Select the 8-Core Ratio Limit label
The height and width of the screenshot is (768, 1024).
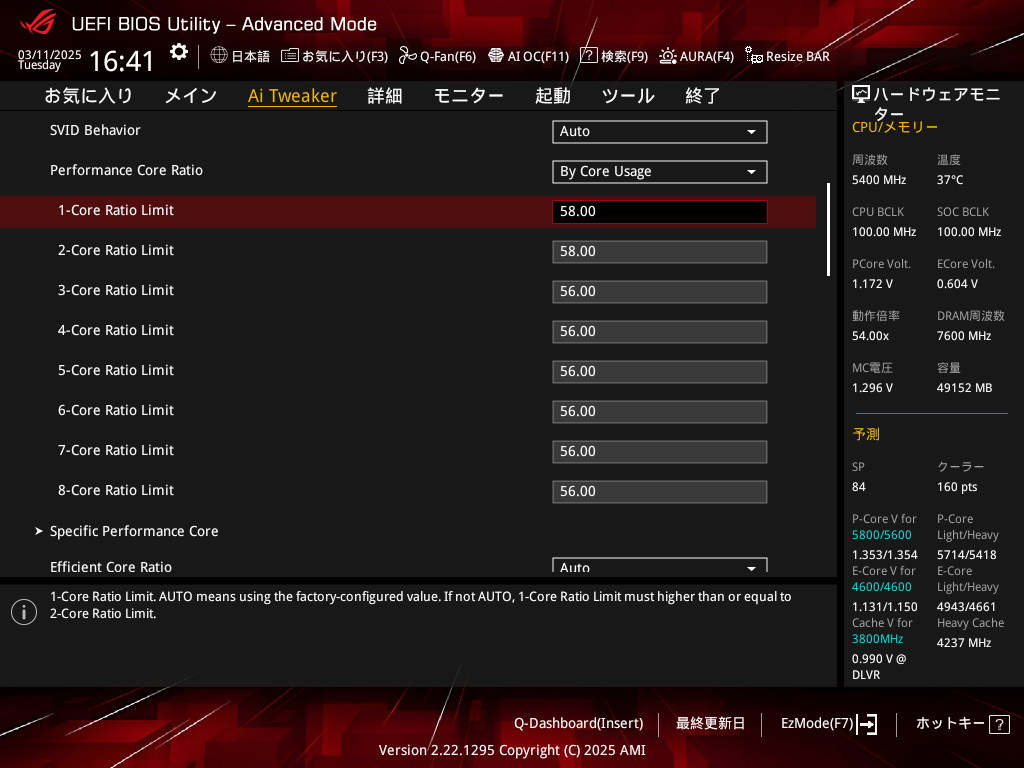click(x=116, y=490)
